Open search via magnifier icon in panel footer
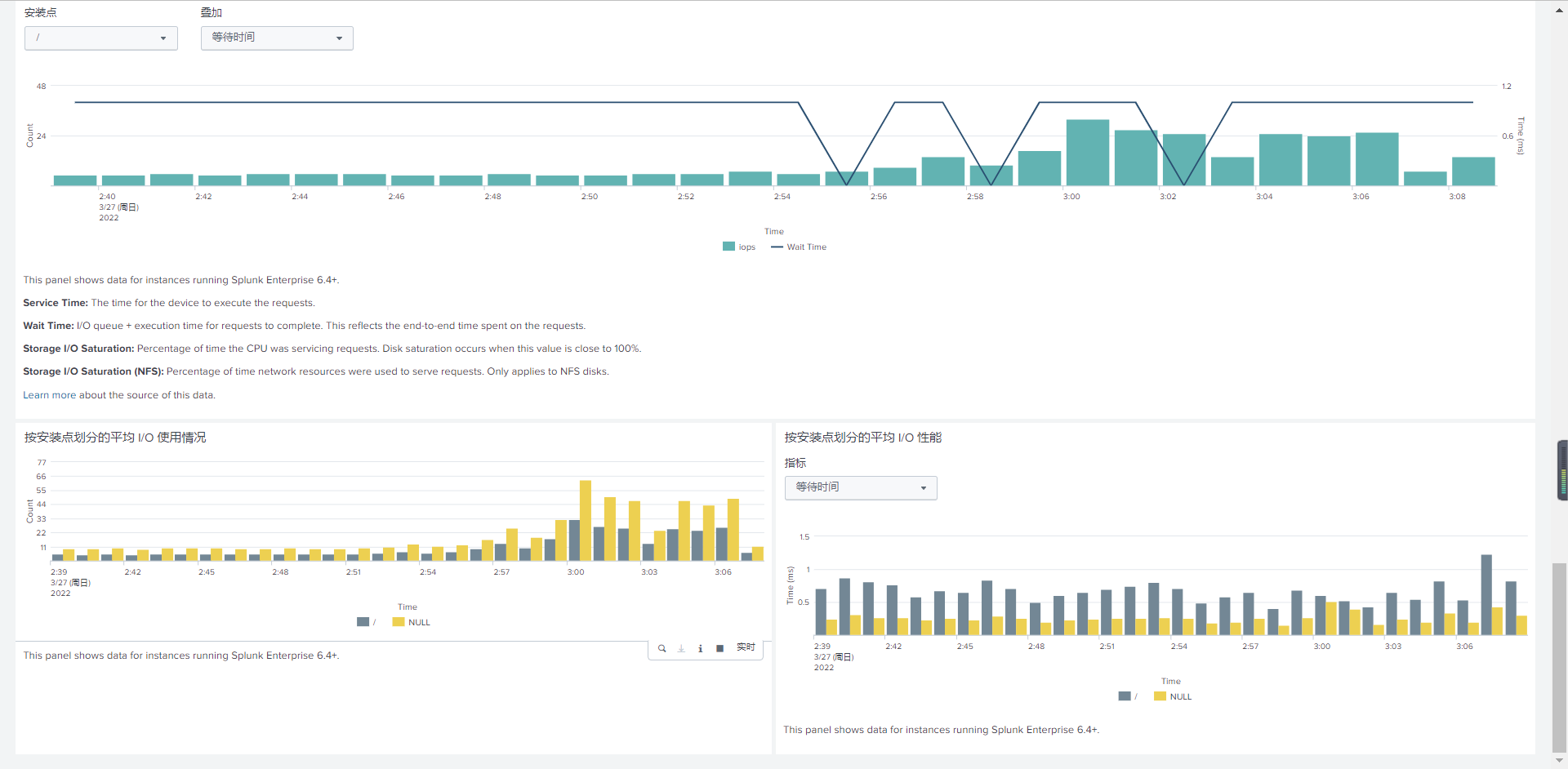1568x769 pixels. pos(661,648)
